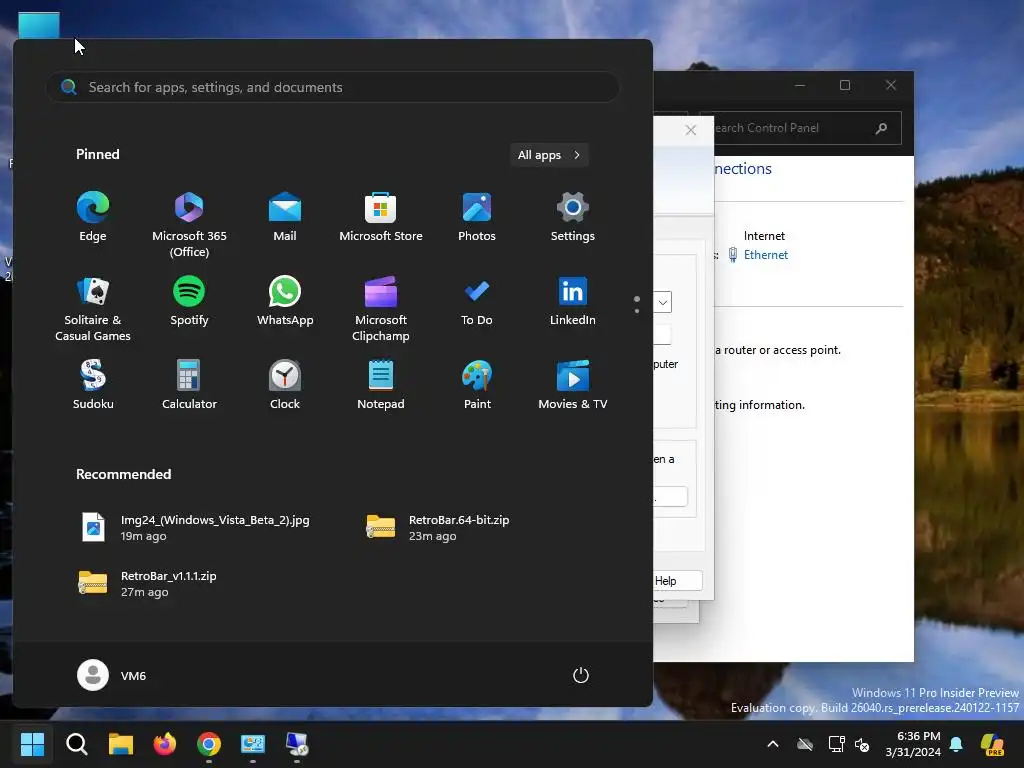The image size is (1024, 768).
Task: Open Solitaire & Casual Games
Action: (93, 309)
